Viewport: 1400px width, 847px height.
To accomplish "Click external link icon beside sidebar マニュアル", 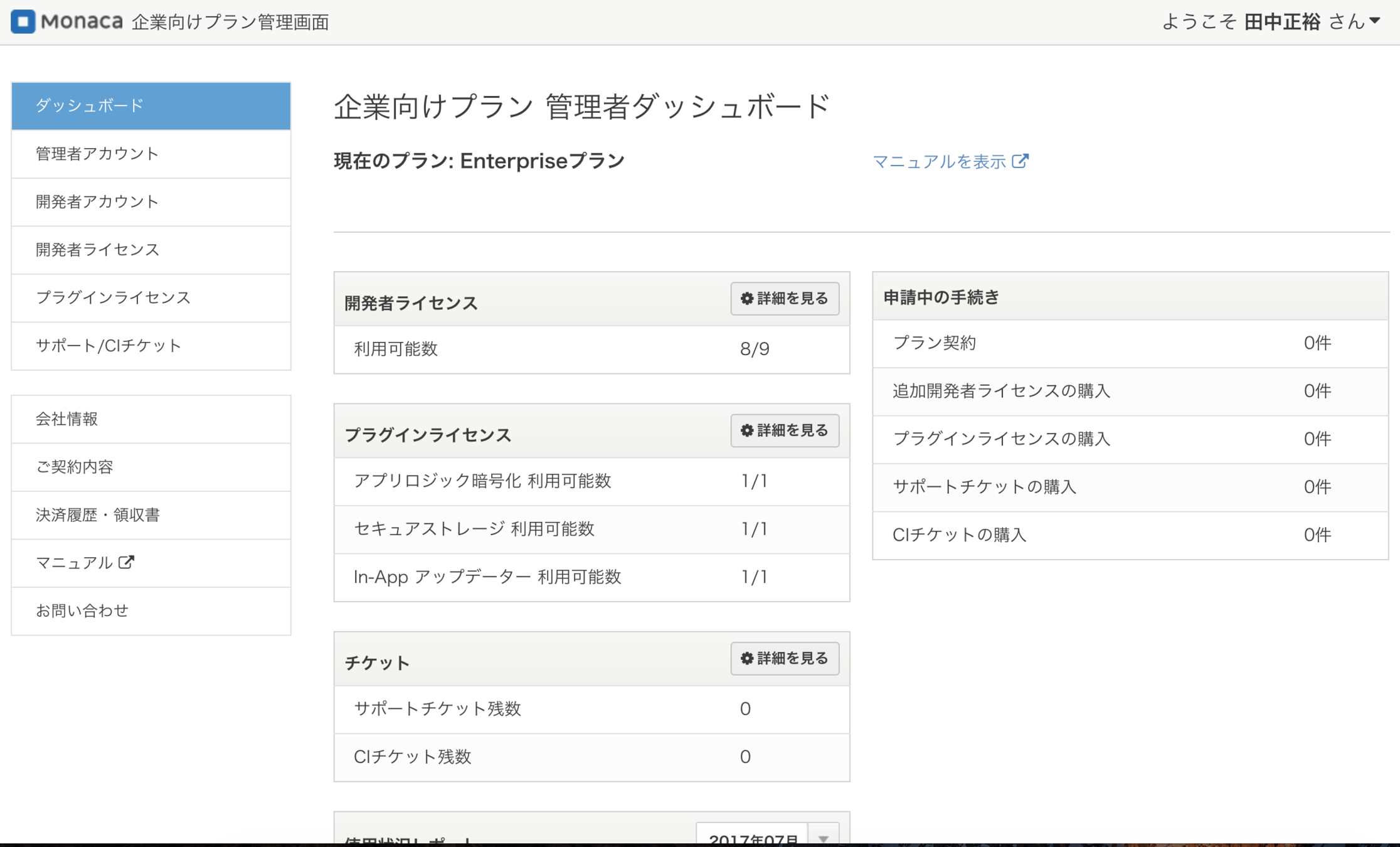I will point(126,562).
